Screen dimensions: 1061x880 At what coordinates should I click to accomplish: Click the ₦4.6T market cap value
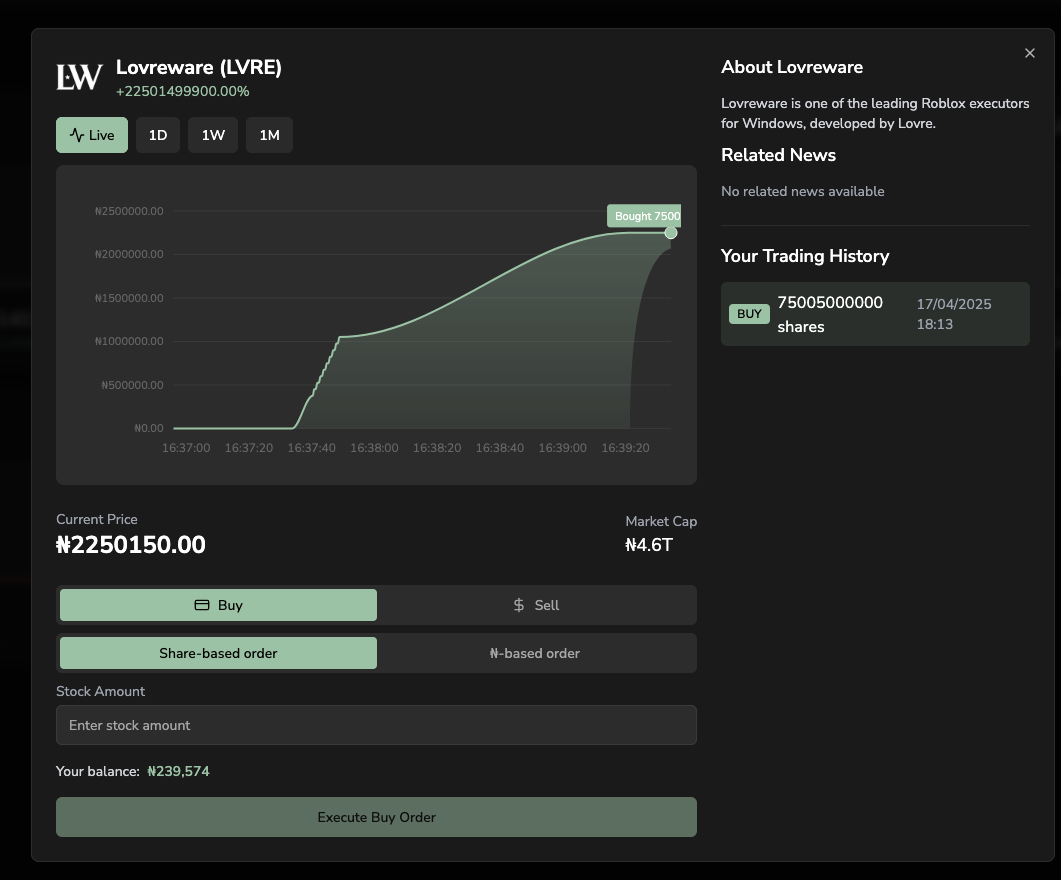coord(649,545)
